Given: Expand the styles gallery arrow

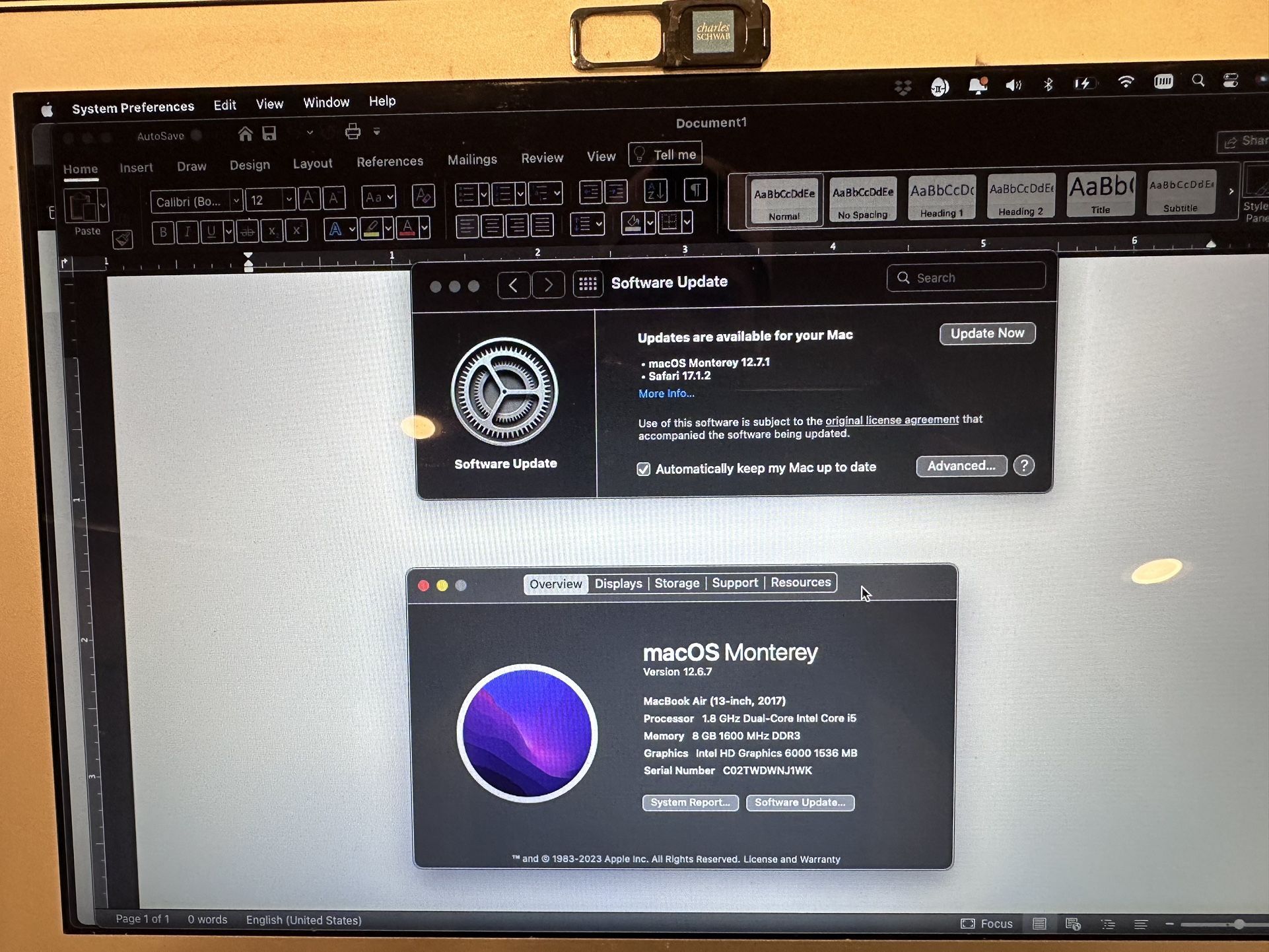Looking at the screenshot, I should 1231,191.
